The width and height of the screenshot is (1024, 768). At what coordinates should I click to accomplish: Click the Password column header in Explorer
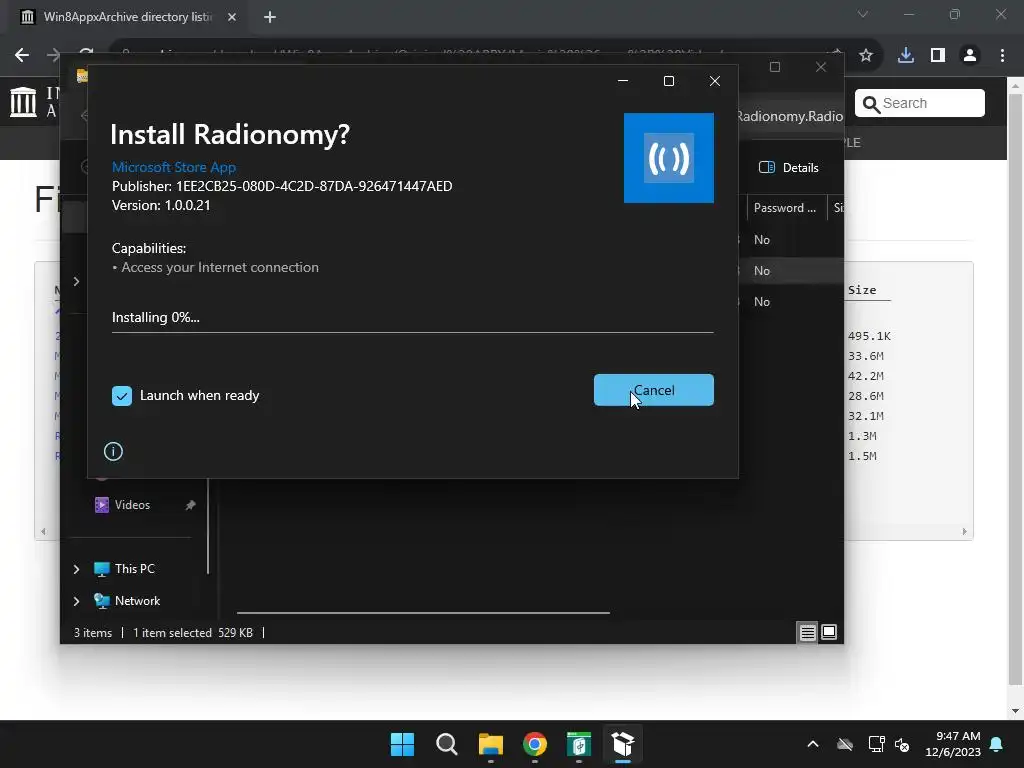click(784, 208)
